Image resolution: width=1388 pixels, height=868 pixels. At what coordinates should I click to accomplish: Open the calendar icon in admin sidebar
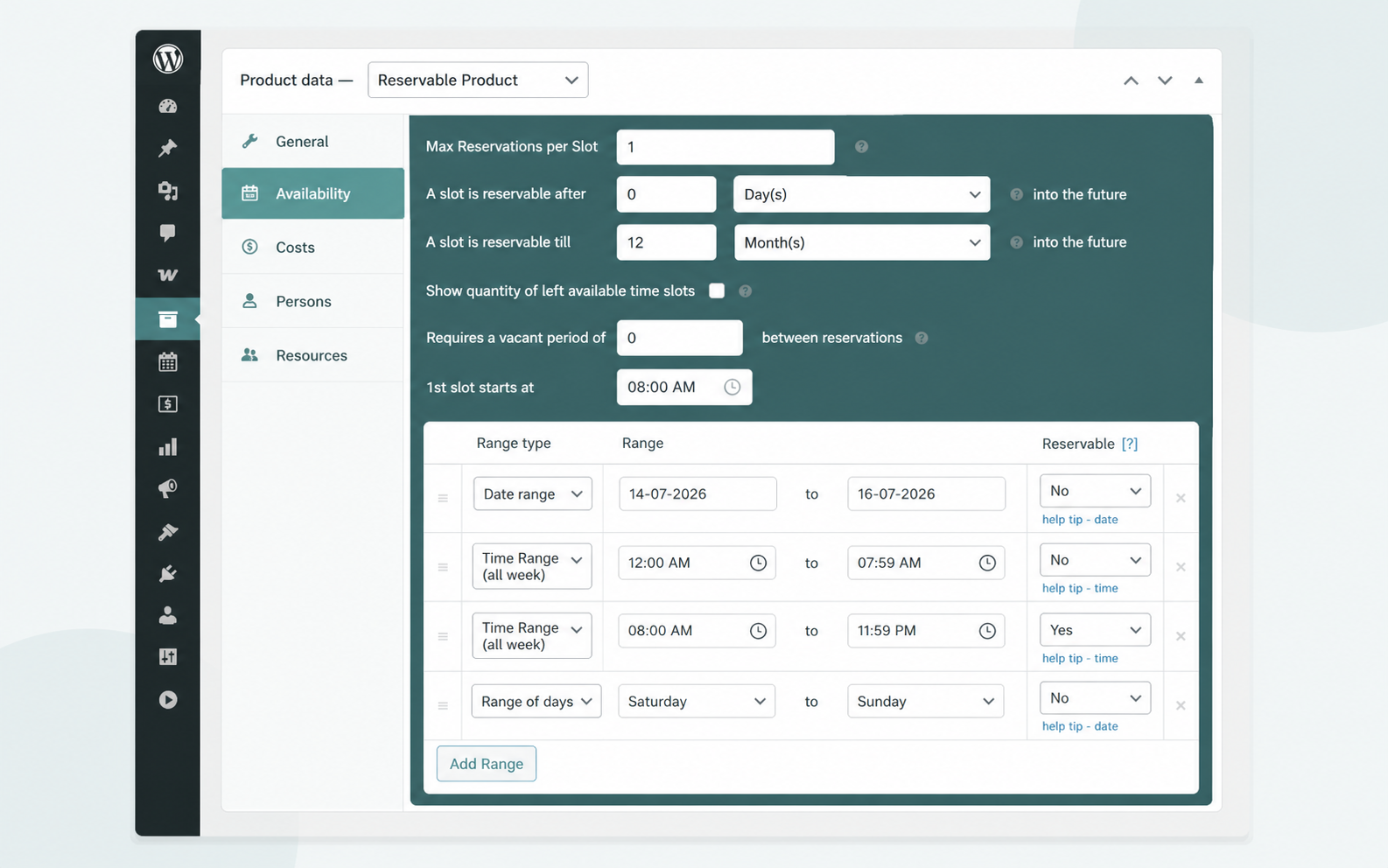pyautogui.click(x=168, y=361)
